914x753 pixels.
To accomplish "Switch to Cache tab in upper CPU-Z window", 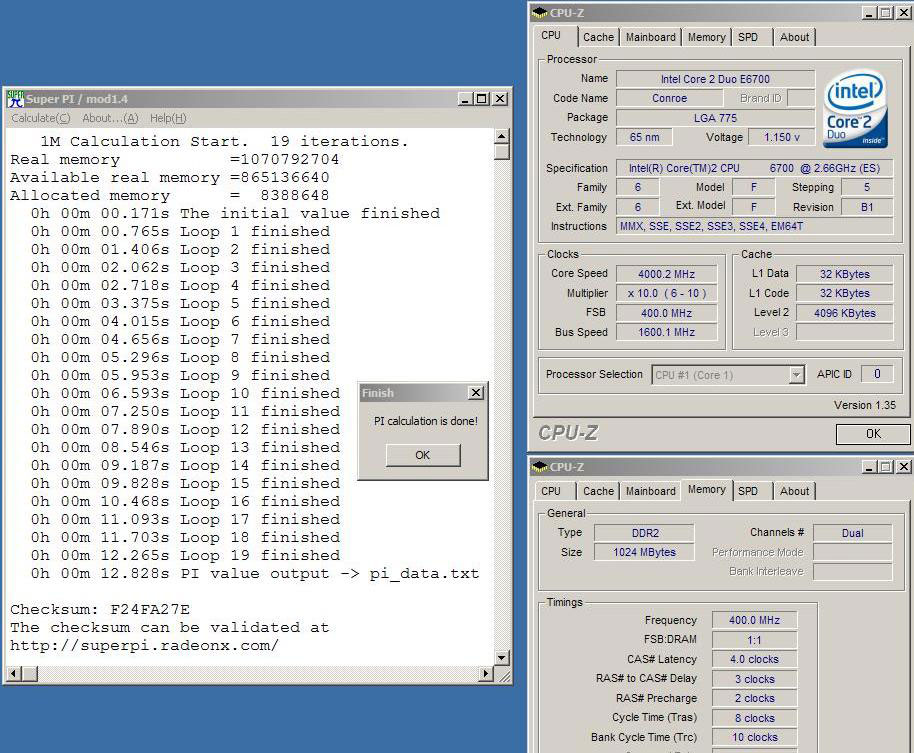I will tap(598, 37).
